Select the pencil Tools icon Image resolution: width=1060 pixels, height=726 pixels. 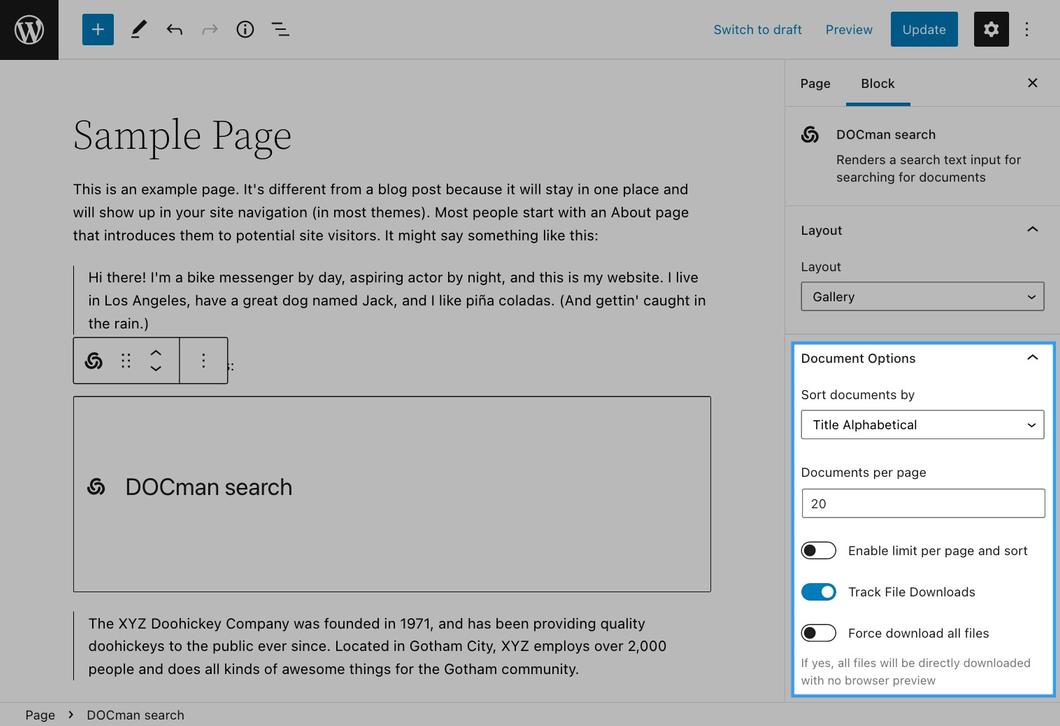[x=139, y=30]
